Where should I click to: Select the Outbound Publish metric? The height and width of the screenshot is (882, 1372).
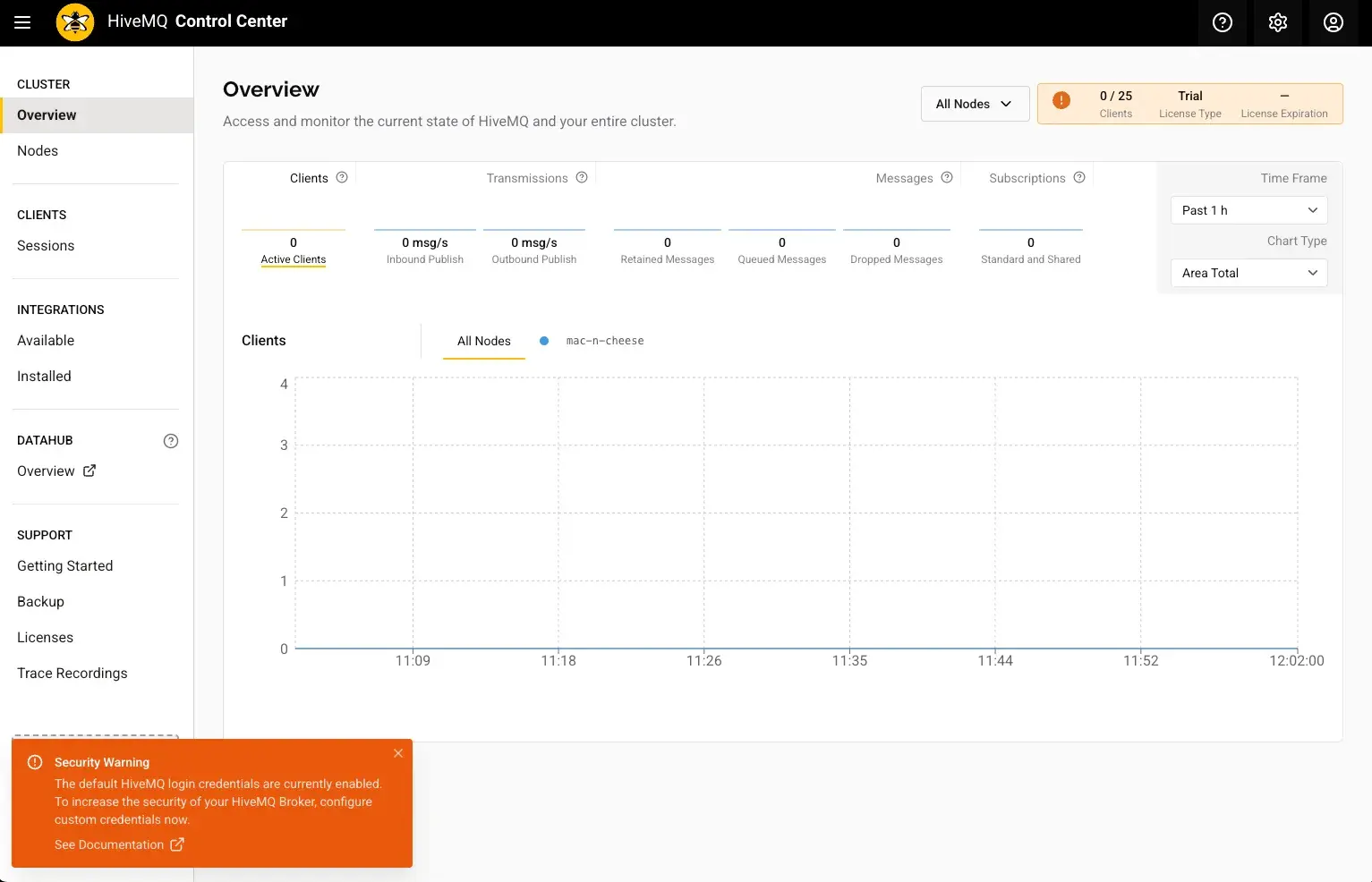coord(534,250)
